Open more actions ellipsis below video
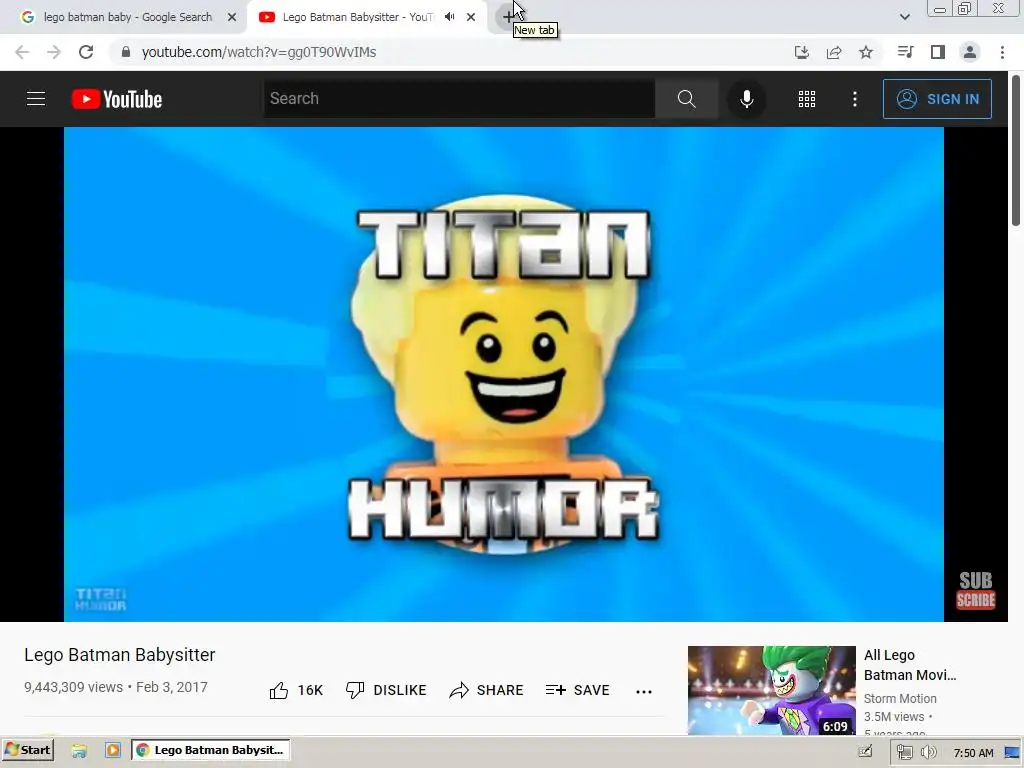This screenshot has width=1024, height=768. [644, 692]
